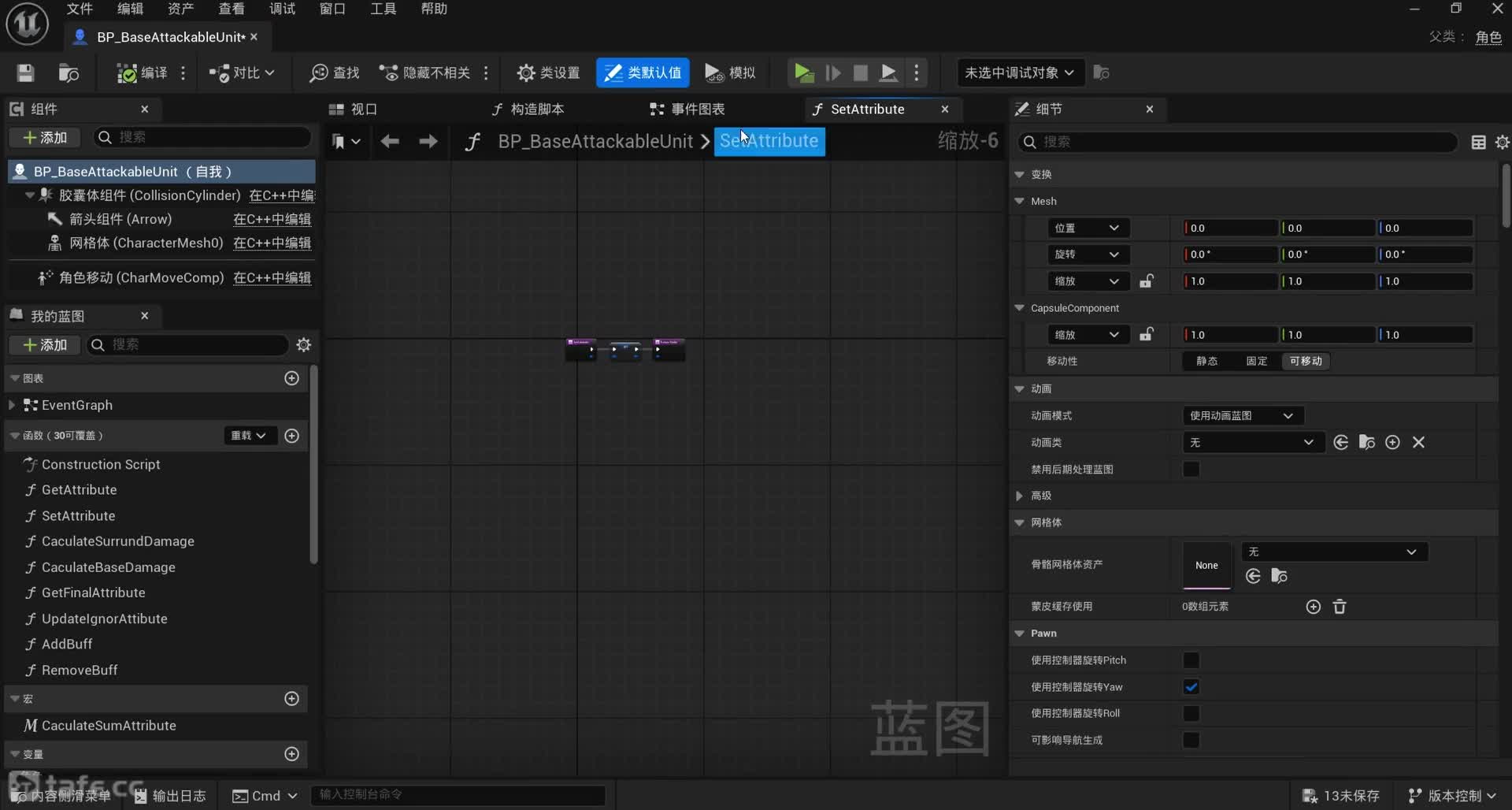Add a new function with plus icon
Screen dimensions: 1512x810
(x=291, y=436)
